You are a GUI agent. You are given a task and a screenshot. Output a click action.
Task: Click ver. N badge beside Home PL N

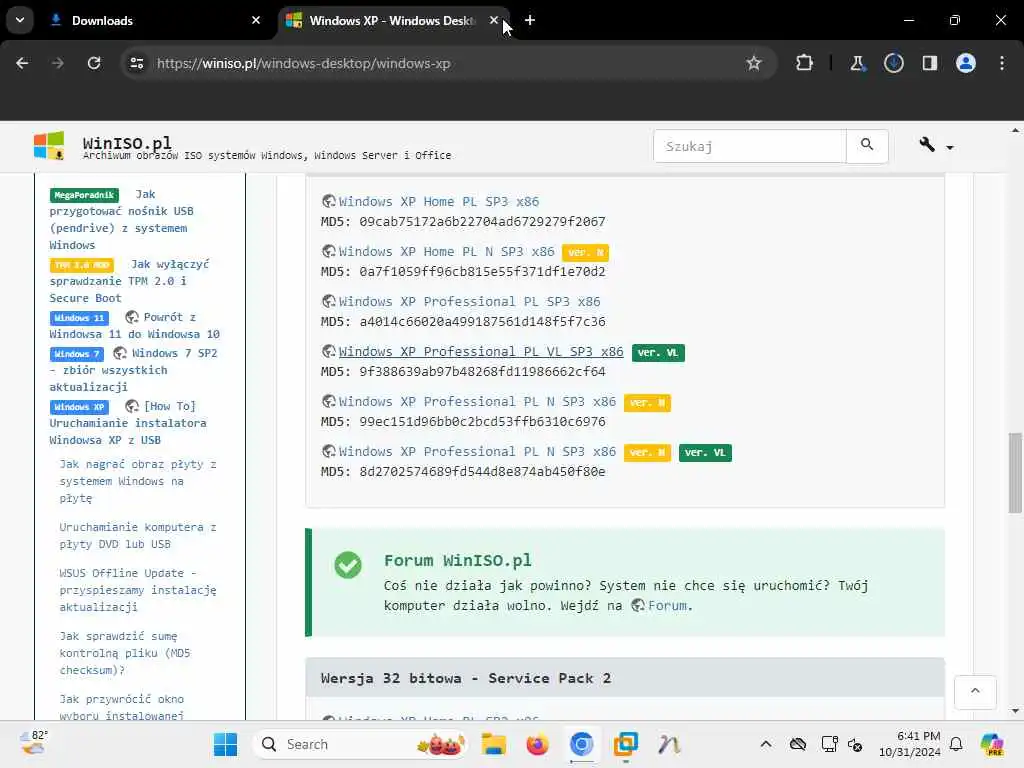coord(585,253)
